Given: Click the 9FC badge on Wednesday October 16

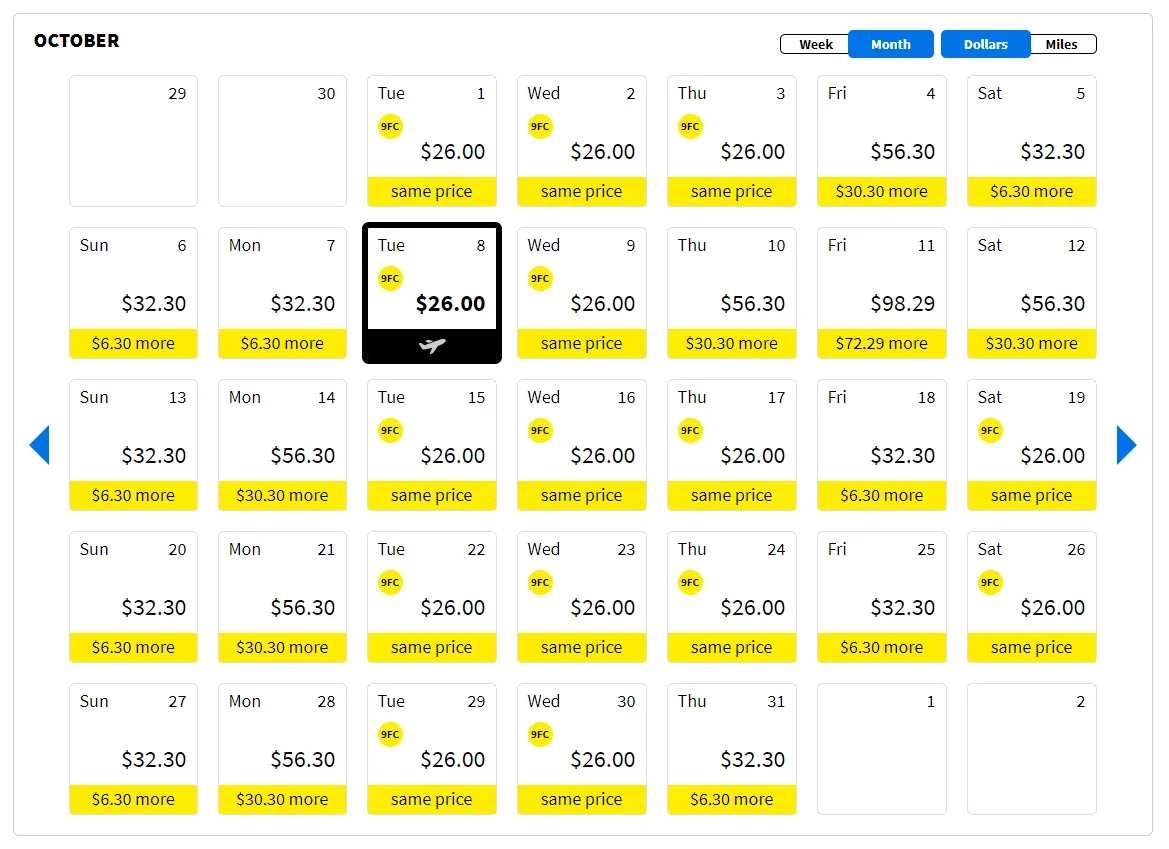Looking at the screenshot, I should pyautogui.click(x=540, y=431).
